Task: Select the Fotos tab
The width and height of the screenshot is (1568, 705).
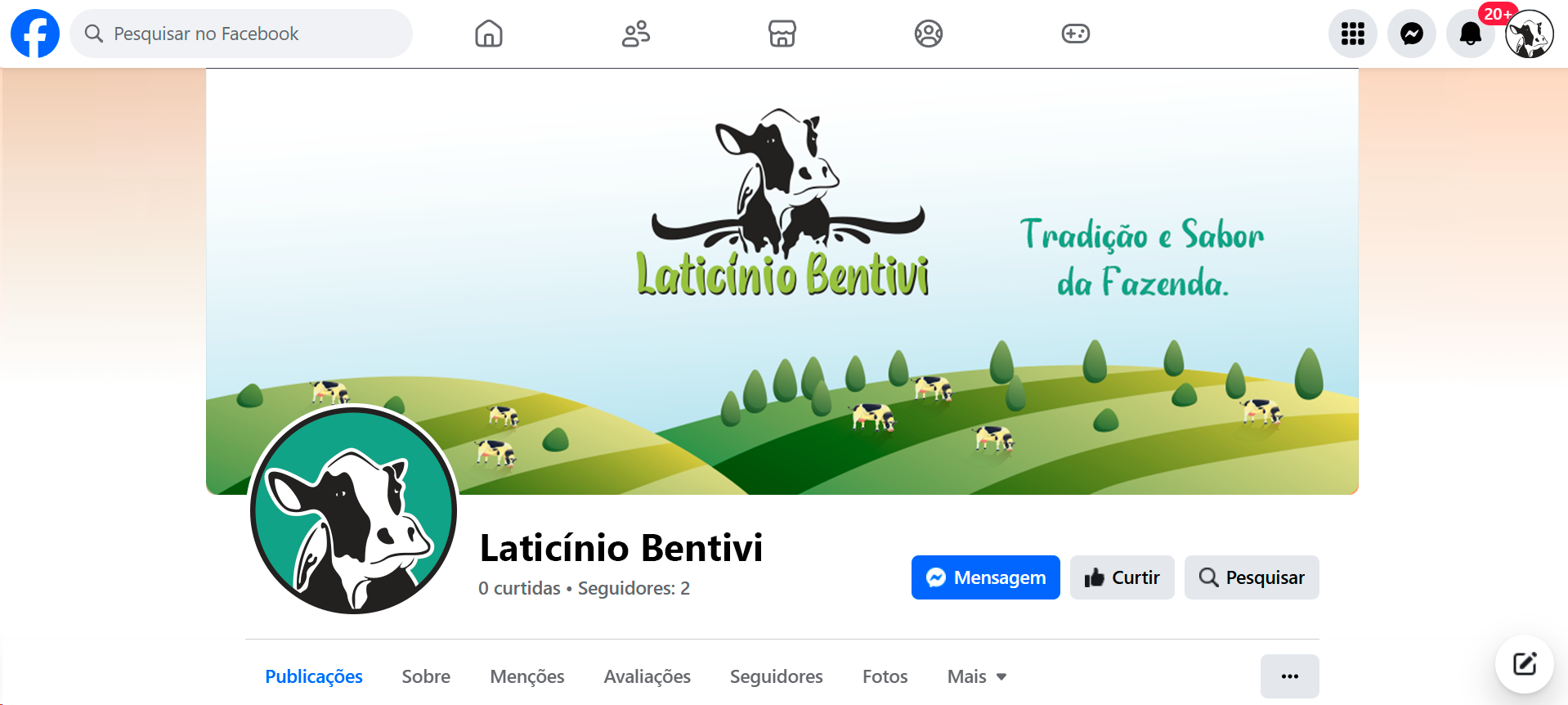Action: coord(885,676)
